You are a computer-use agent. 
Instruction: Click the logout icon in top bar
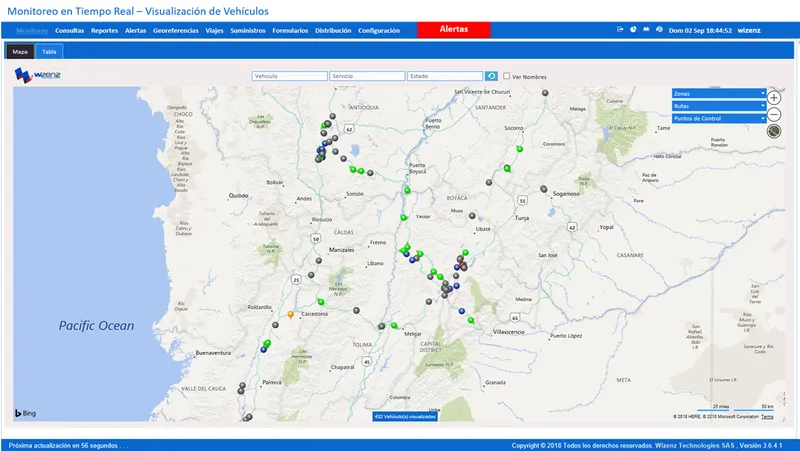tap(620, 30)
